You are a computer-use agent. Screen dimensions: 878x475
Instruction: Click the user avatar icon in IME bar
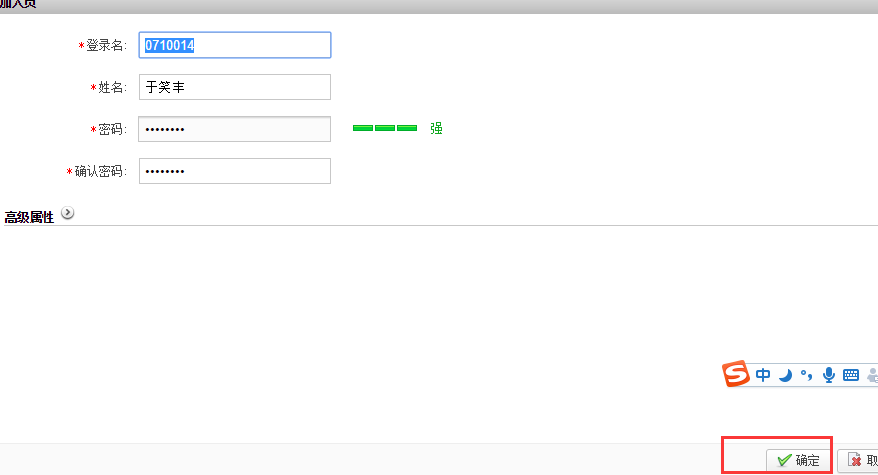872,376
